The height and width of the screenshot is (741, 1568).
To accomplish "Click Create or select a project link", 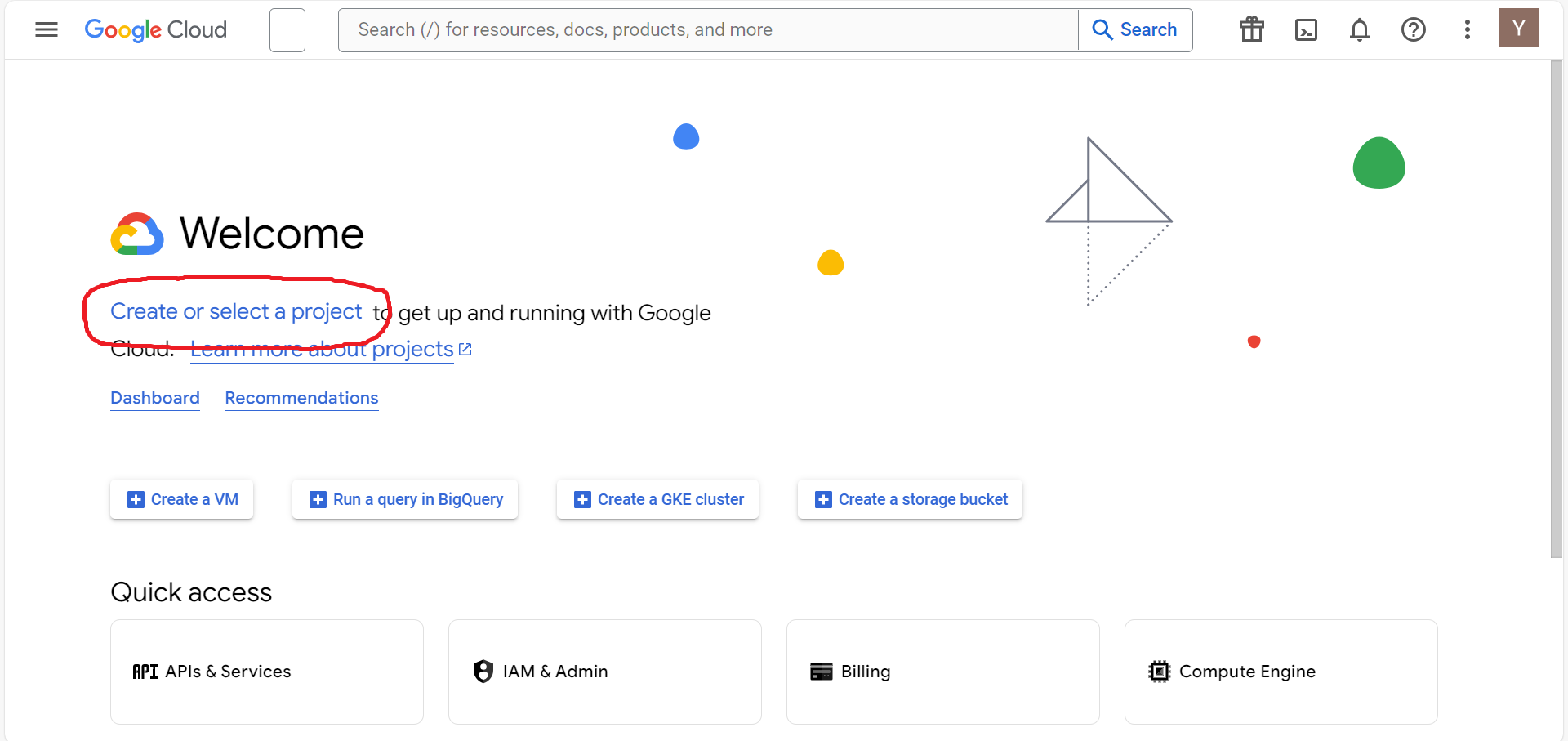I will tap(236, 311).
